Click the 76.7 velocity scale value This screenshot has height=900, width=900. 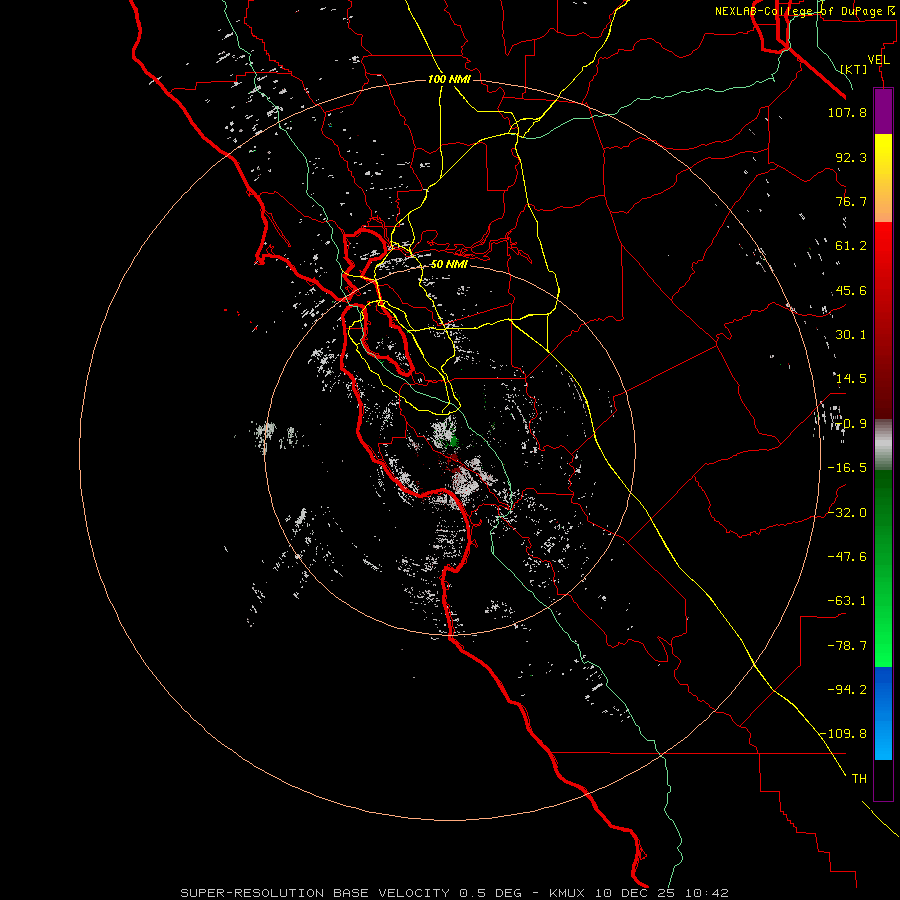click(x=851, y=201)
